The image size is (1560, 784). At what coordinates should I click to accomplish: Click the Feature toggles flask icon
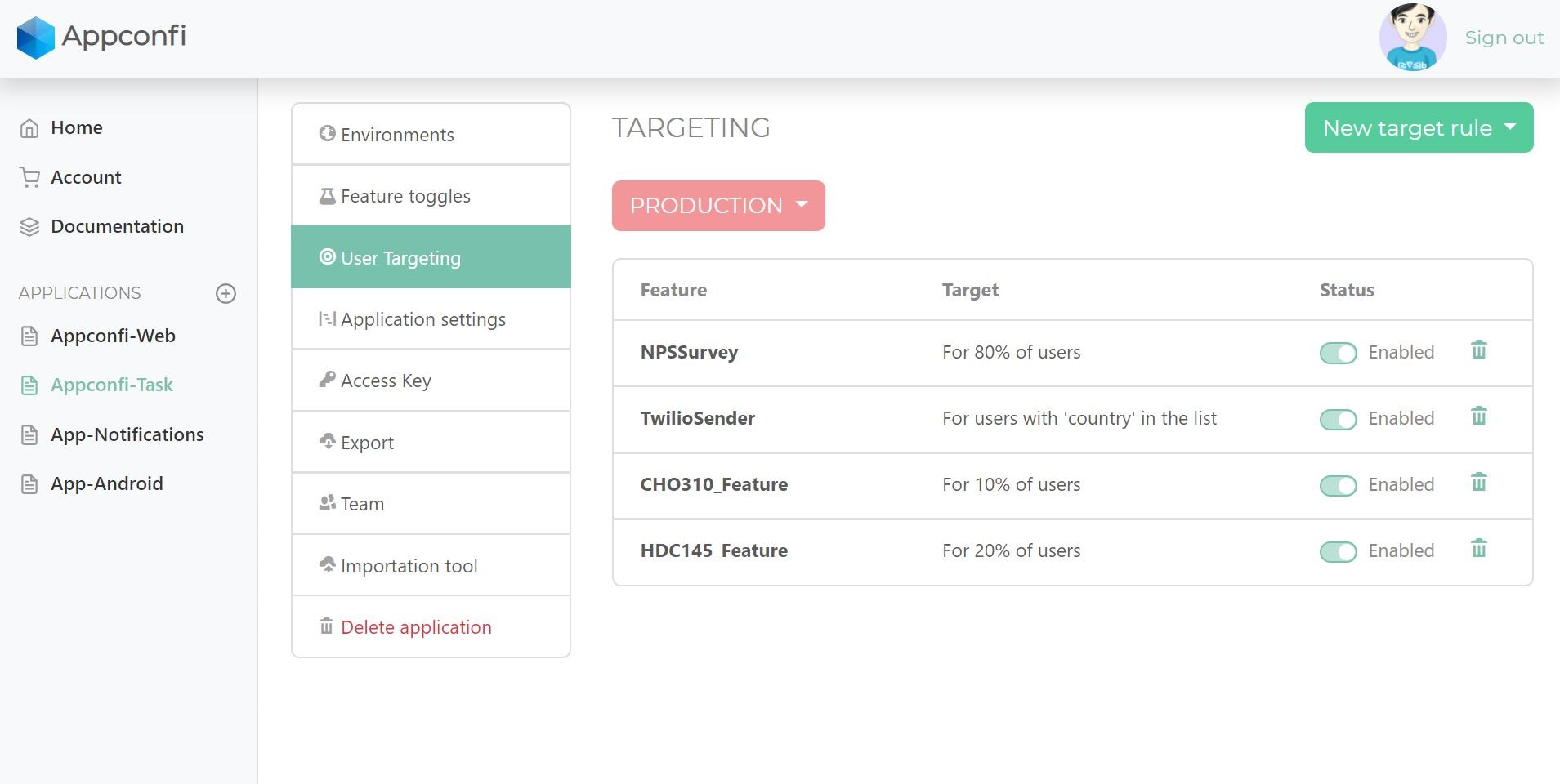(327, 195)
